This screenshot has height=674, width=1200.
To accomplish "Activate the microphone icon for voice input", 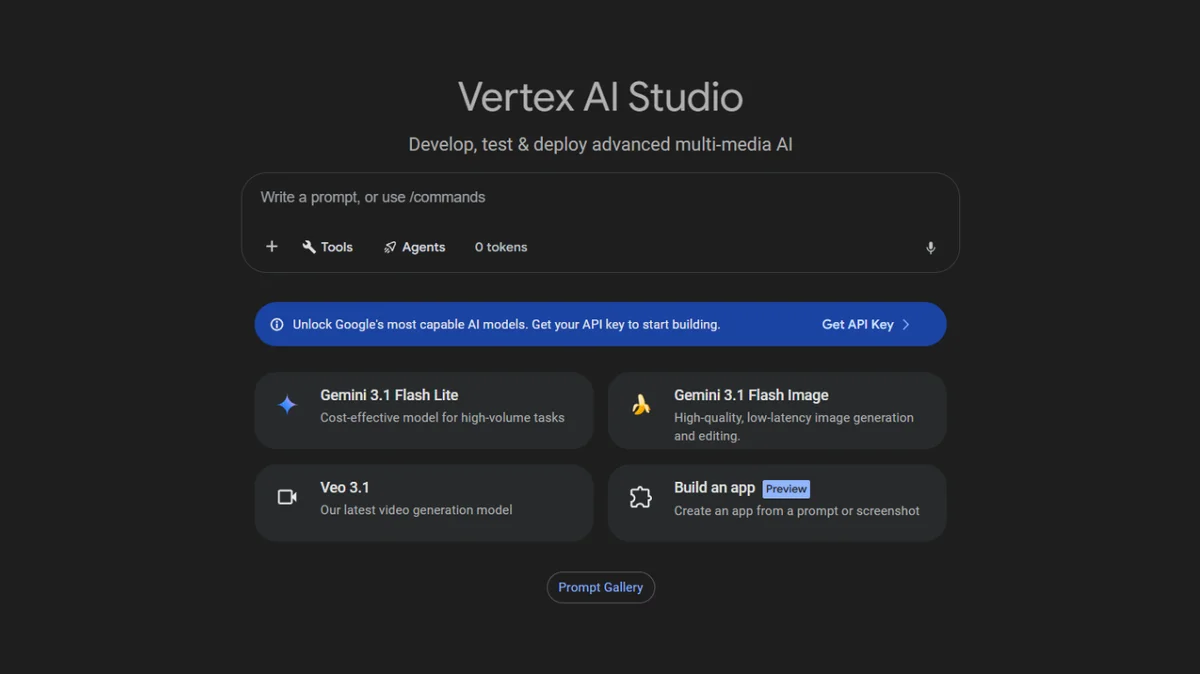I will pyautogui.click(x=930, y=247).
